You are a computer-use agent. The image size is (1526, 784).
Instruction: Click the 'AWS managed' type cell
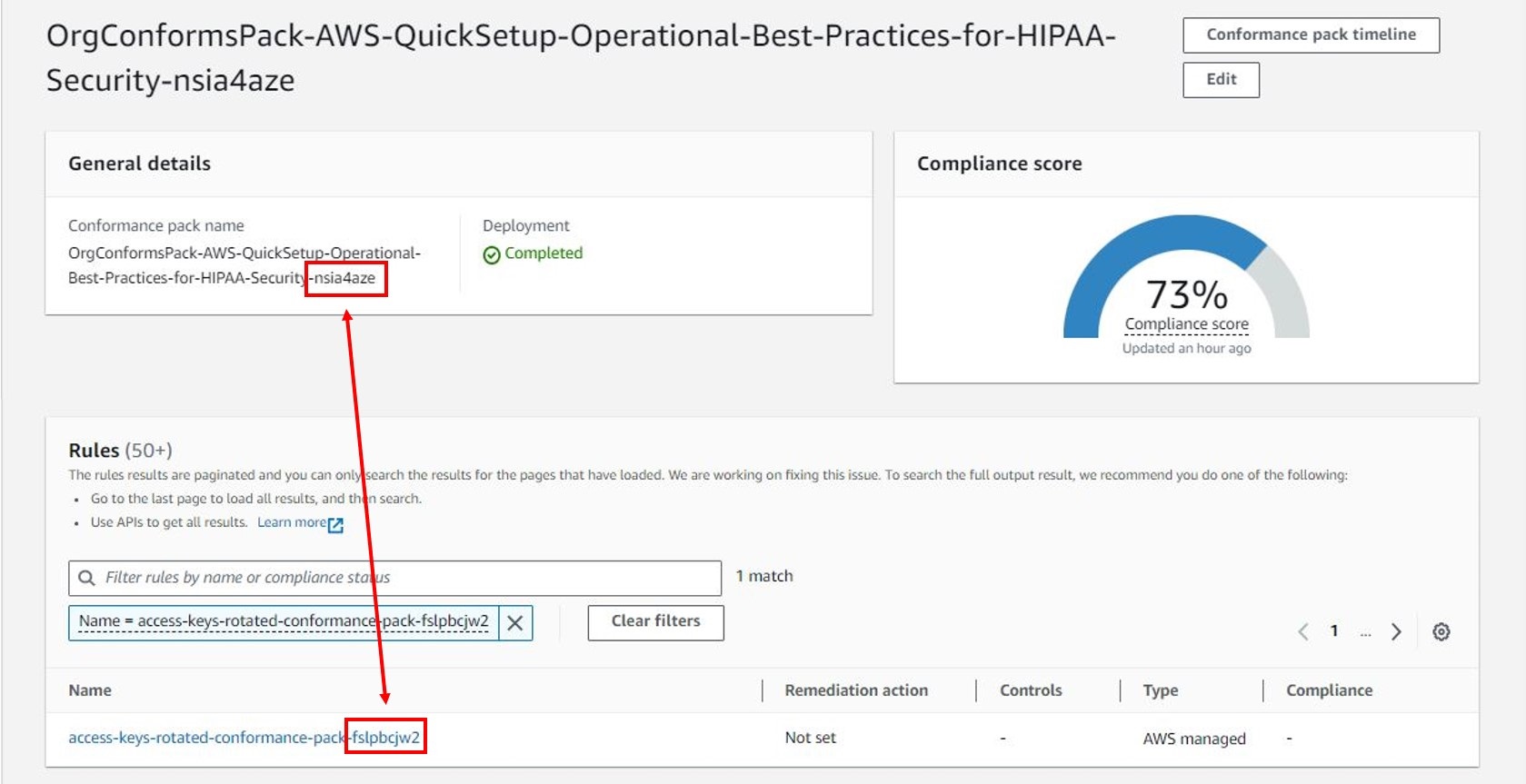[x=1194, y=739]
